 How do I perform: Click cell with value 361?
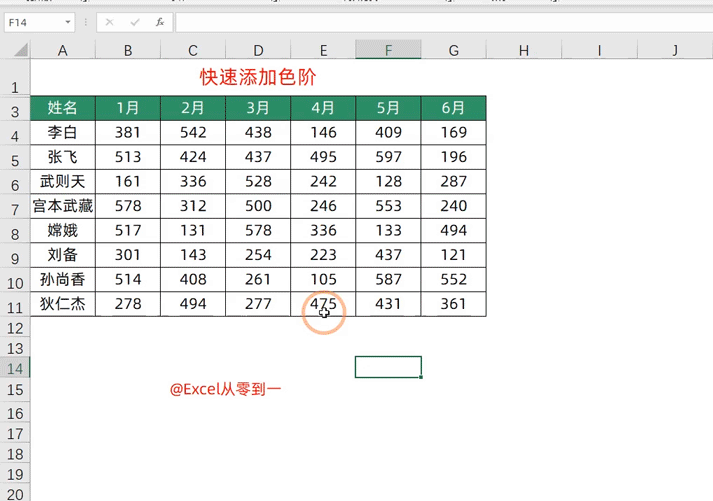[454, 304]
